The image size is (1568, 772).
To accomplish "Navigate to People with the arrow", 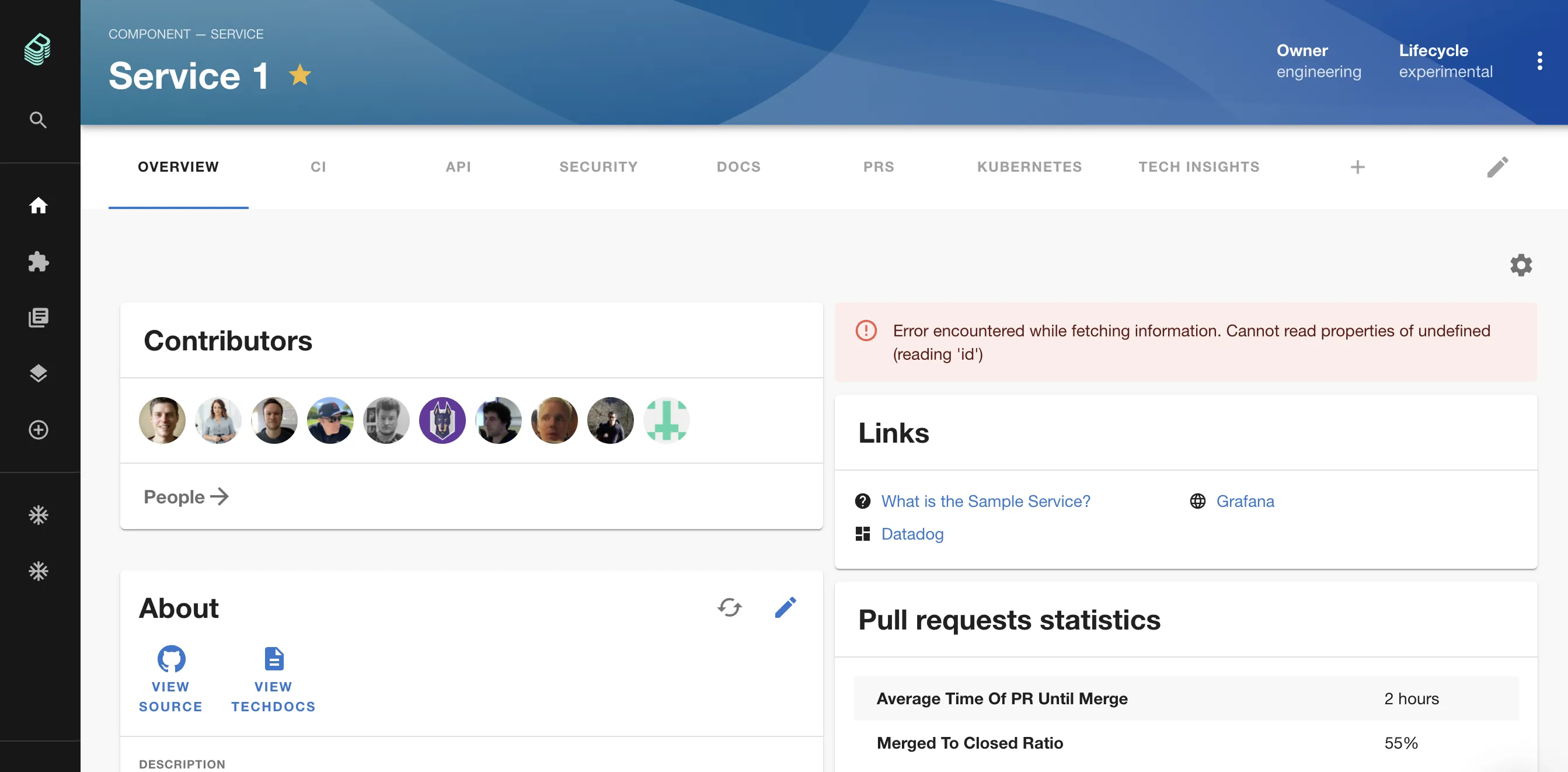I will pyautogui.click(x=186, y=497).
